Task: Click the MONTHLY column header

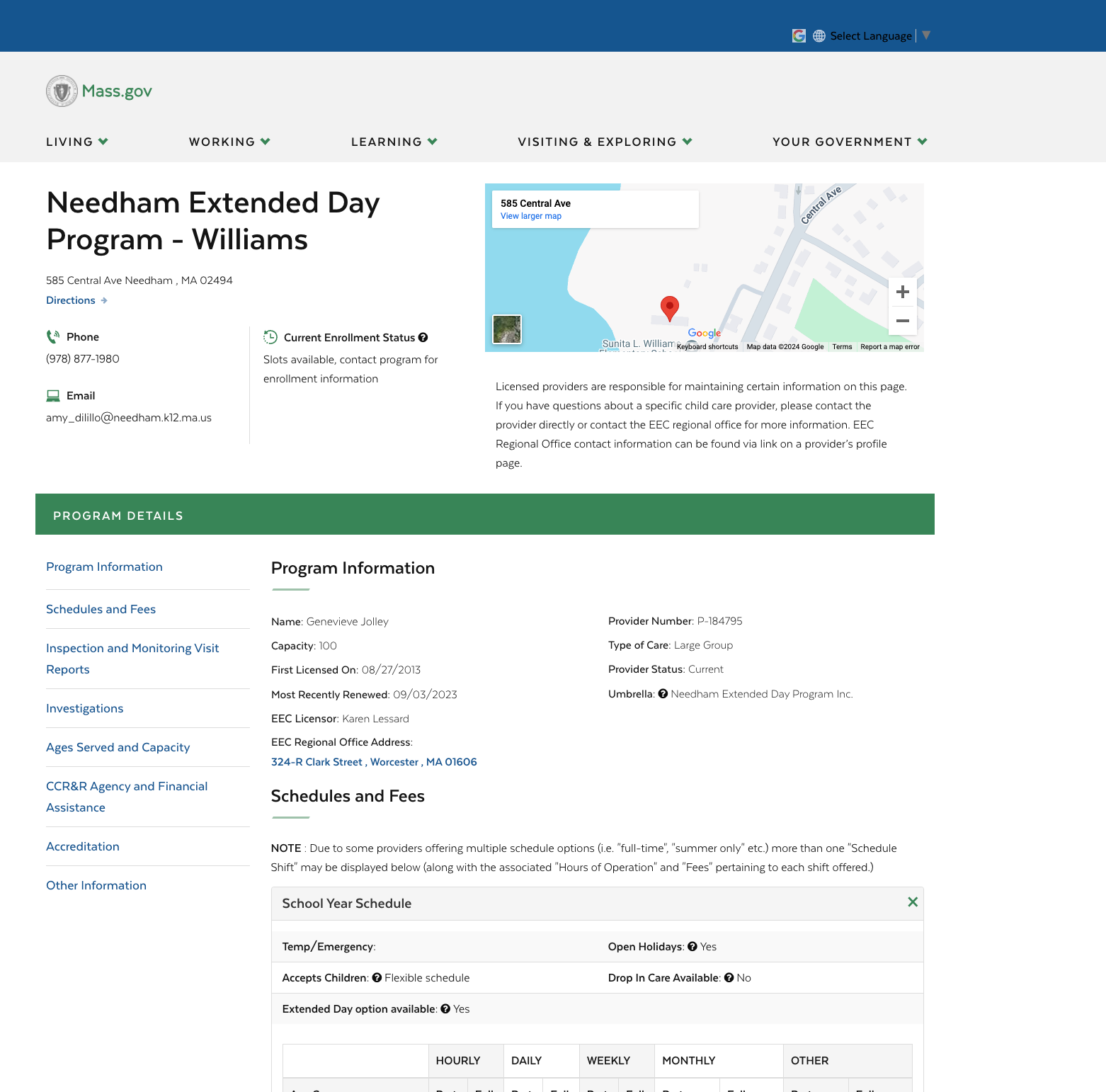Action: [719, 1061]
